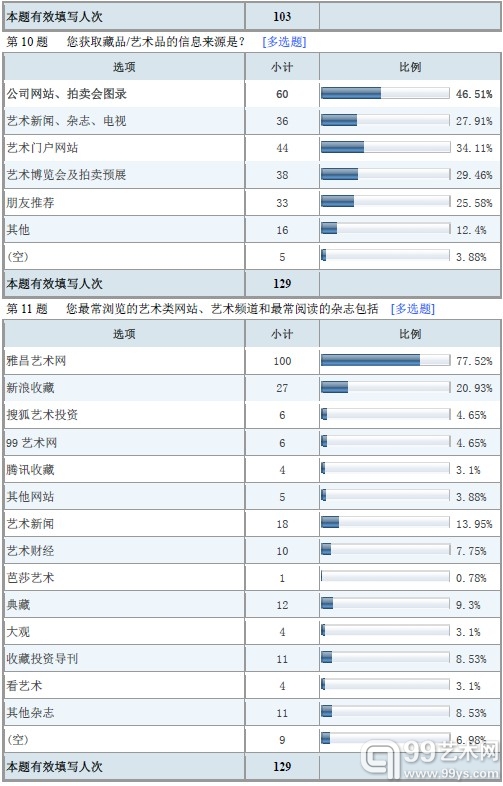Click the 比例 header in question 10 table

410,67
